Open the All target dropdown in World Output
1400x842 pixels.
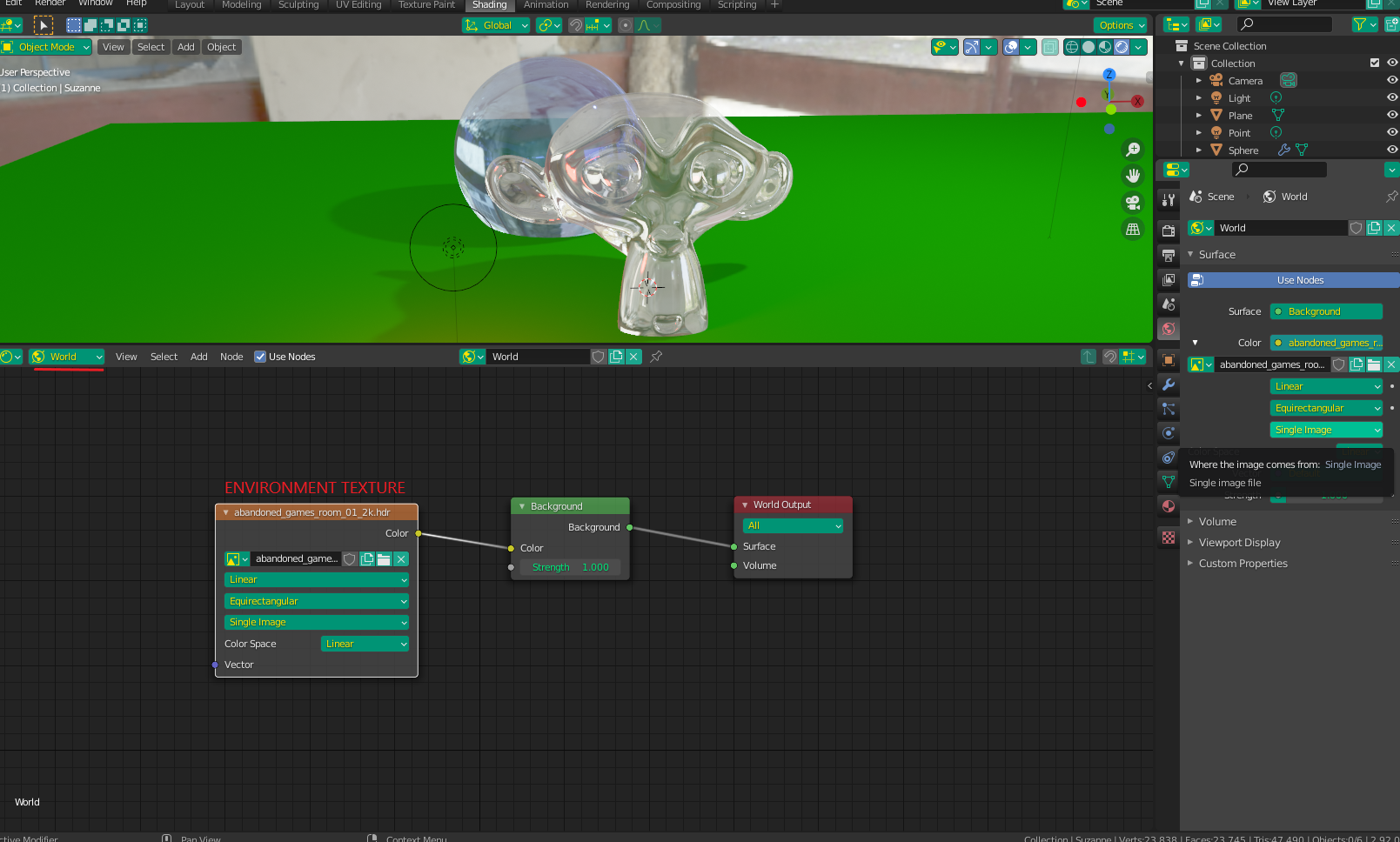click(x=793, y=525)
